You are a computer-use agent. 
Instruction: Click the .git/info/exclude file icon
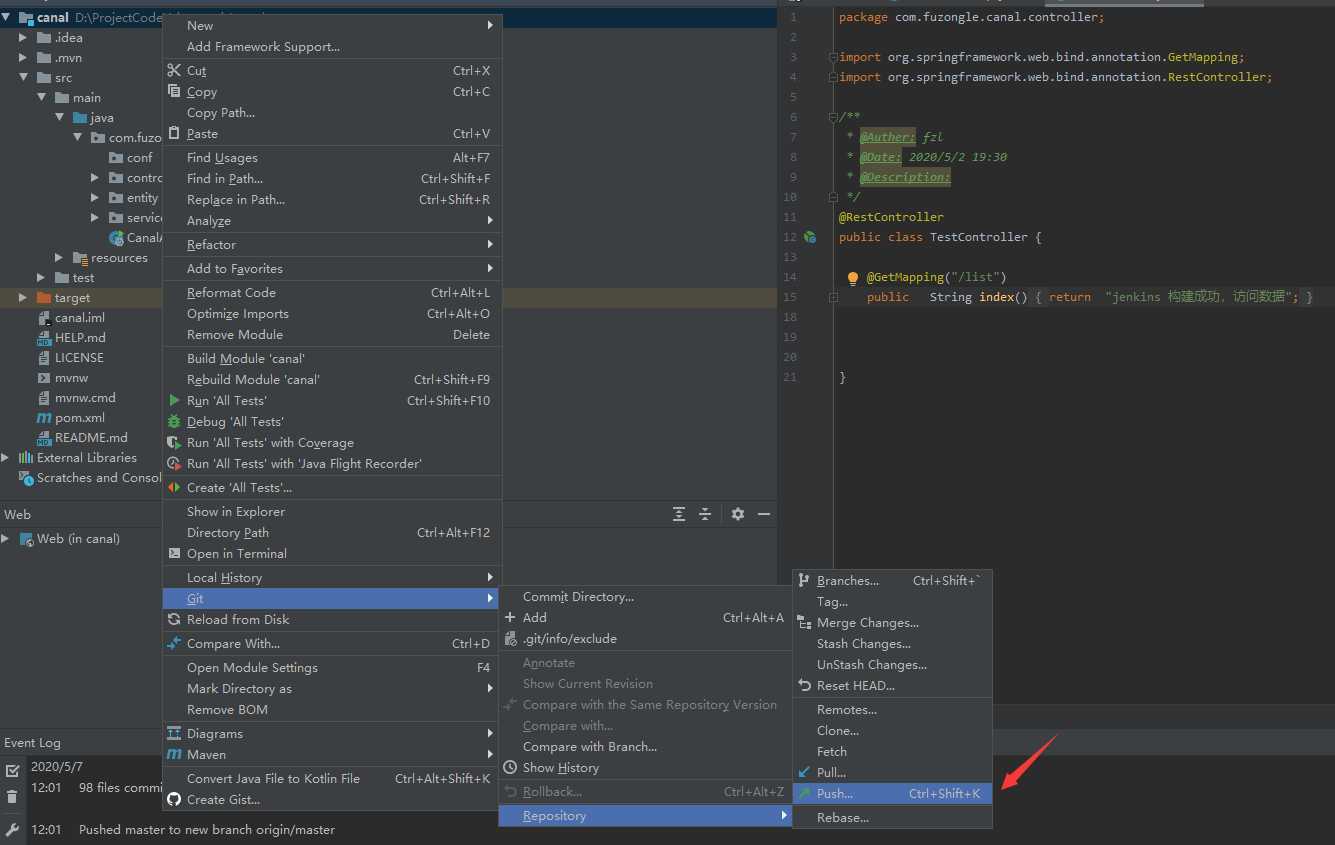point(510,638)
